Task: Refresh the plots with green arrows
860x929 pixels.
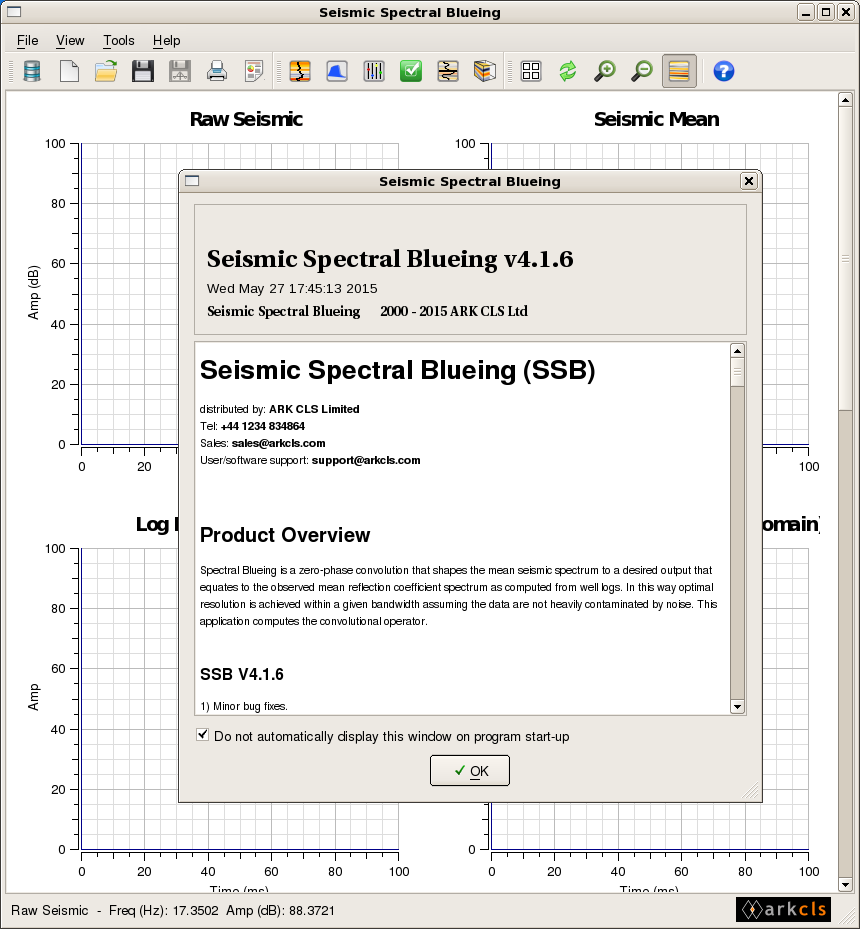Action: [568, 71]
